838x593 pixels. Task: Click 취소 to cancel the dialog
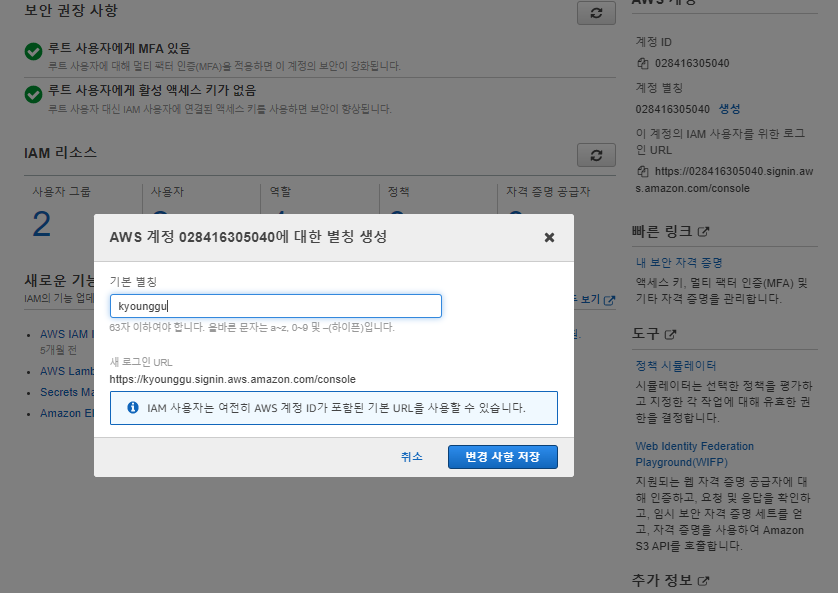point(412,457)
